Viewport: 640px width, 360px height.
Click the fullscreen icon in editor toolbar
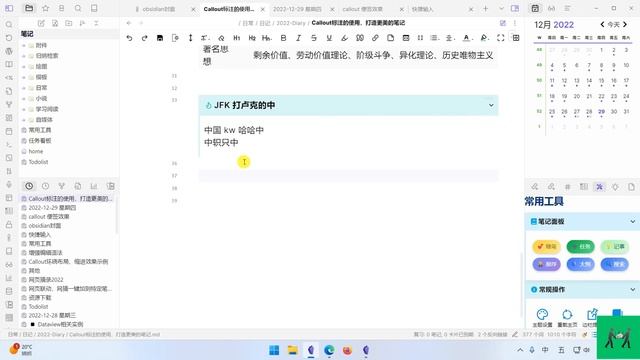500,38
